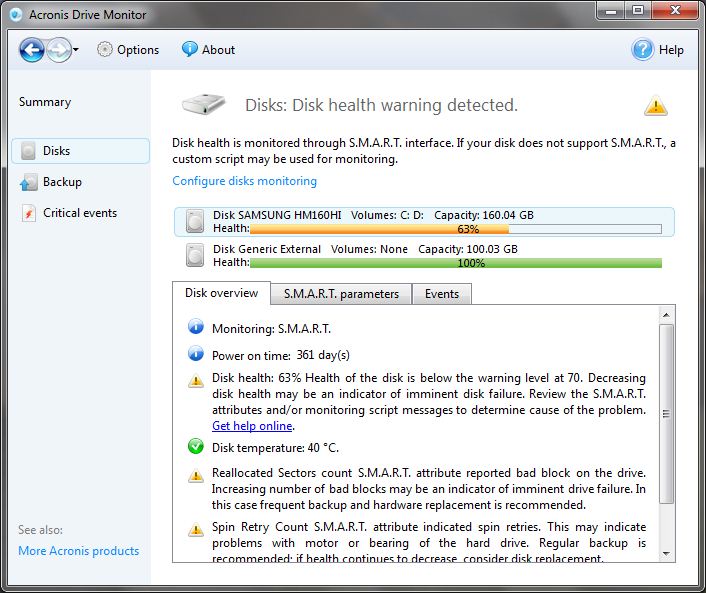Select the Disks sidebar item
Image resolution: width=706 pixels, height=593 pixels.
pos(81,151)
